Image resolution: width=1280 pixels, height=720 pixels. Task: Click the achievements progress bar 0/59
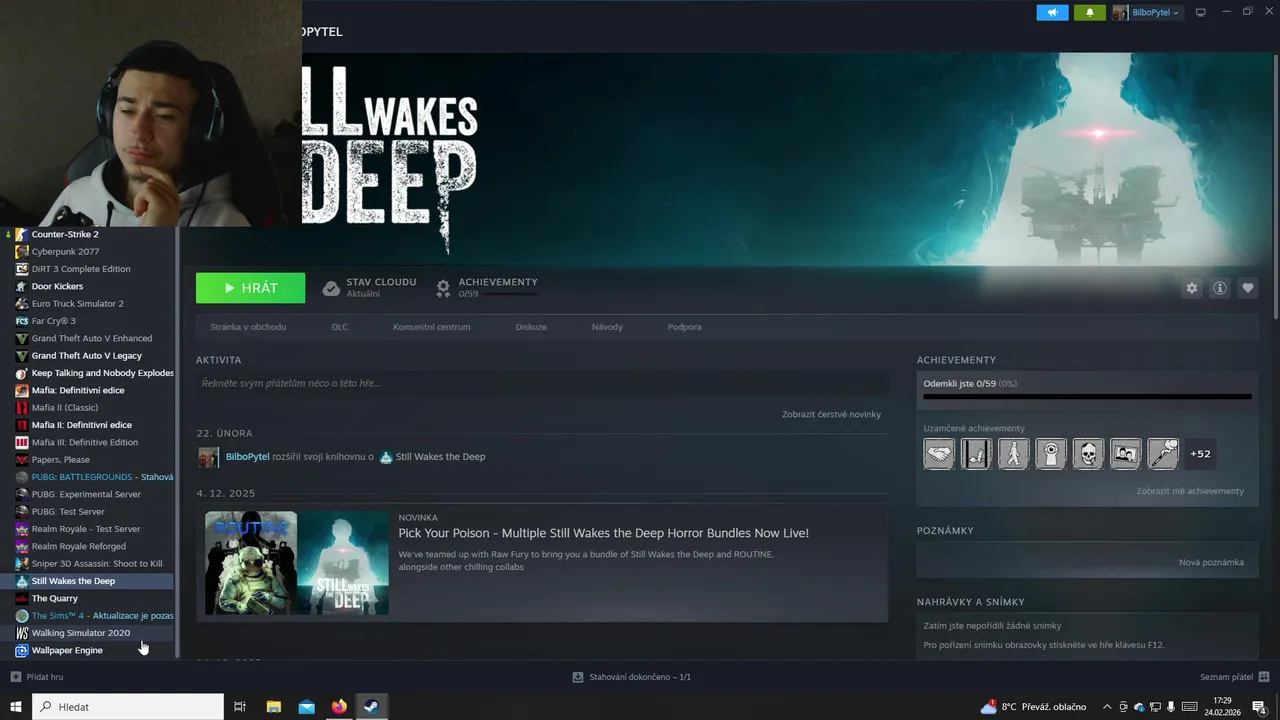click(1087, 397)
